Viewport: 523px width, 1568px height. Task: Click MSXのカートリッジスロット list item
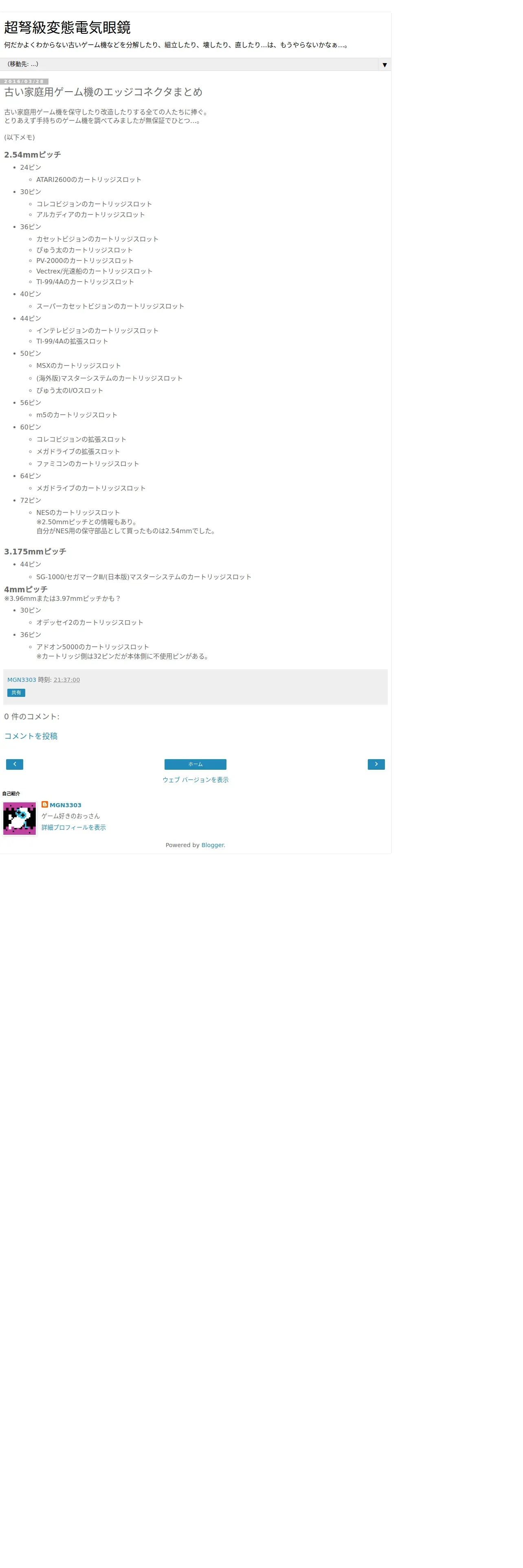tap(79, 366)
